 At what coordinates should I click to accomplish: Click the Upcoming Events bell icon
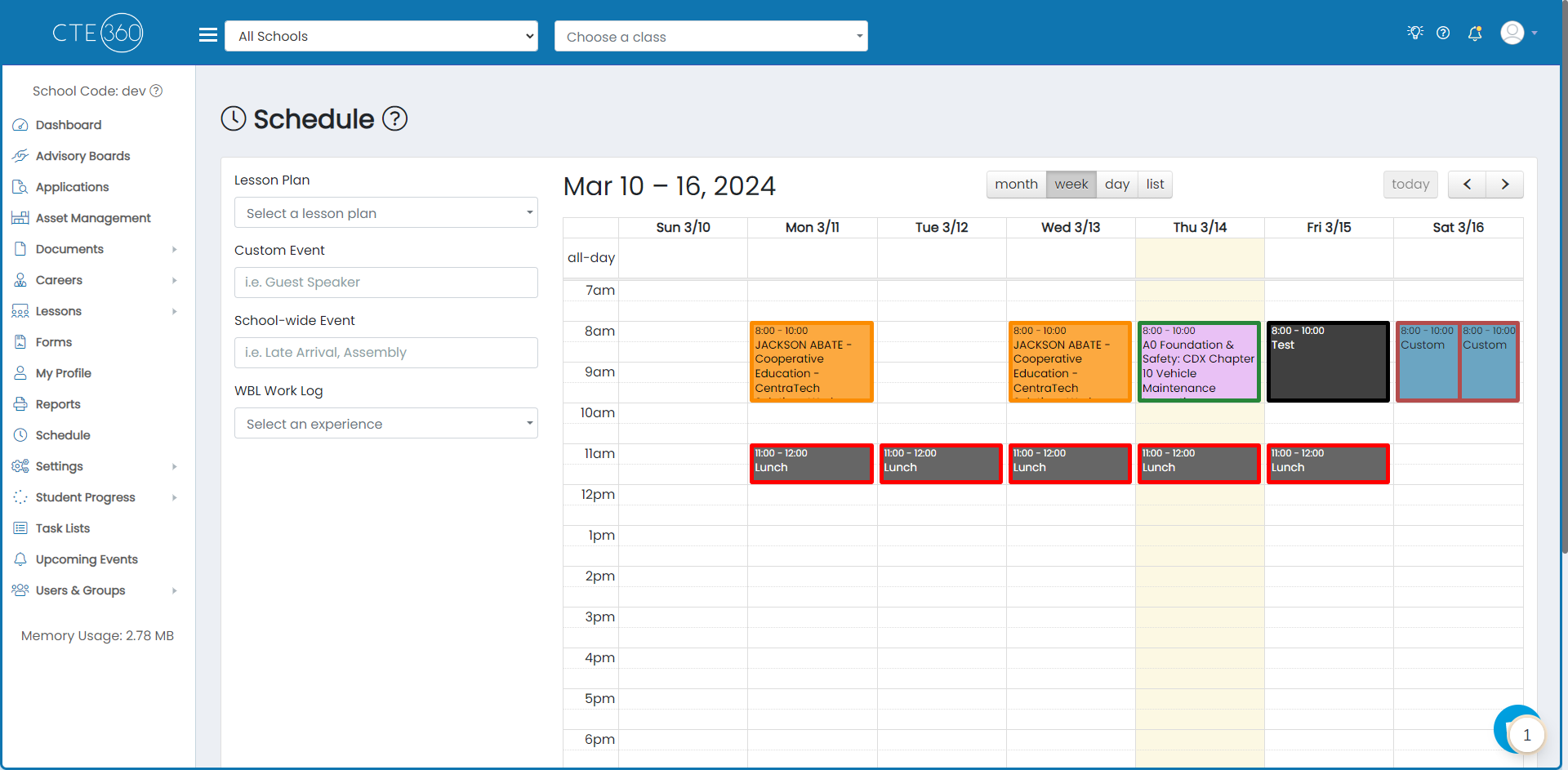pos(20,559)
